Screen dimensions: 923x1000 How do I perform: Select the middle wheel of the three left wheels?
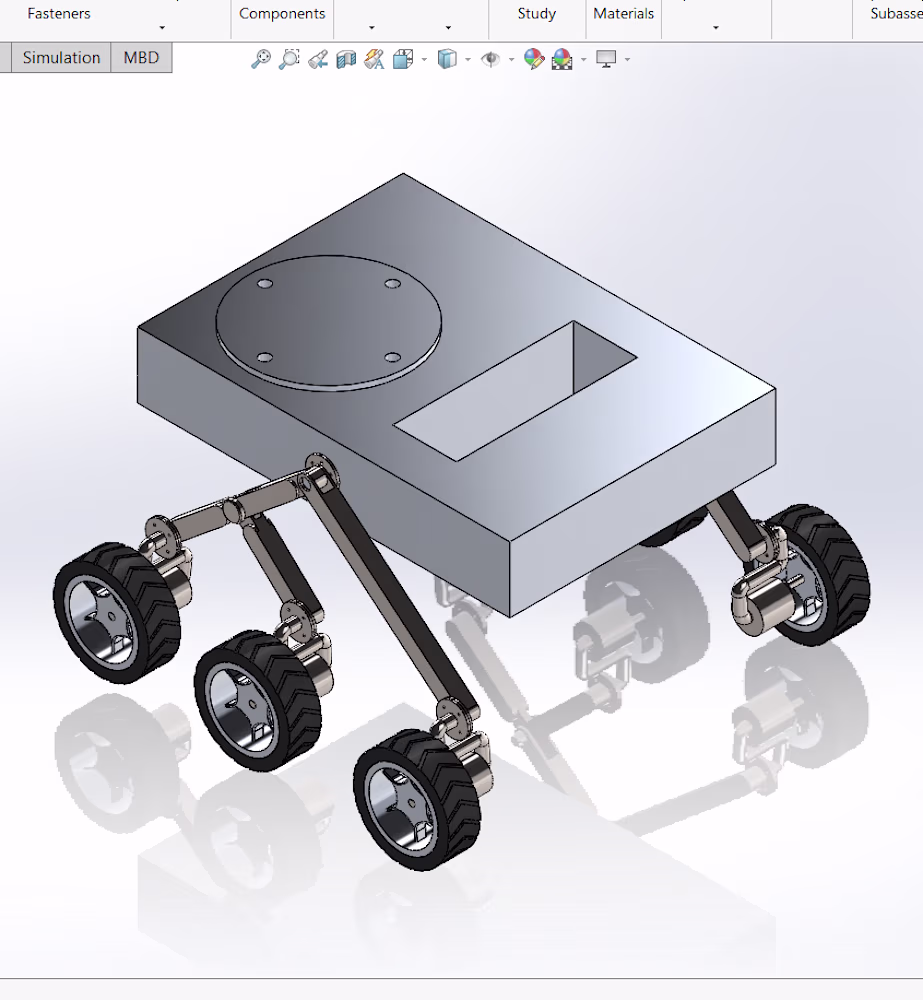(x=258, y=700)
